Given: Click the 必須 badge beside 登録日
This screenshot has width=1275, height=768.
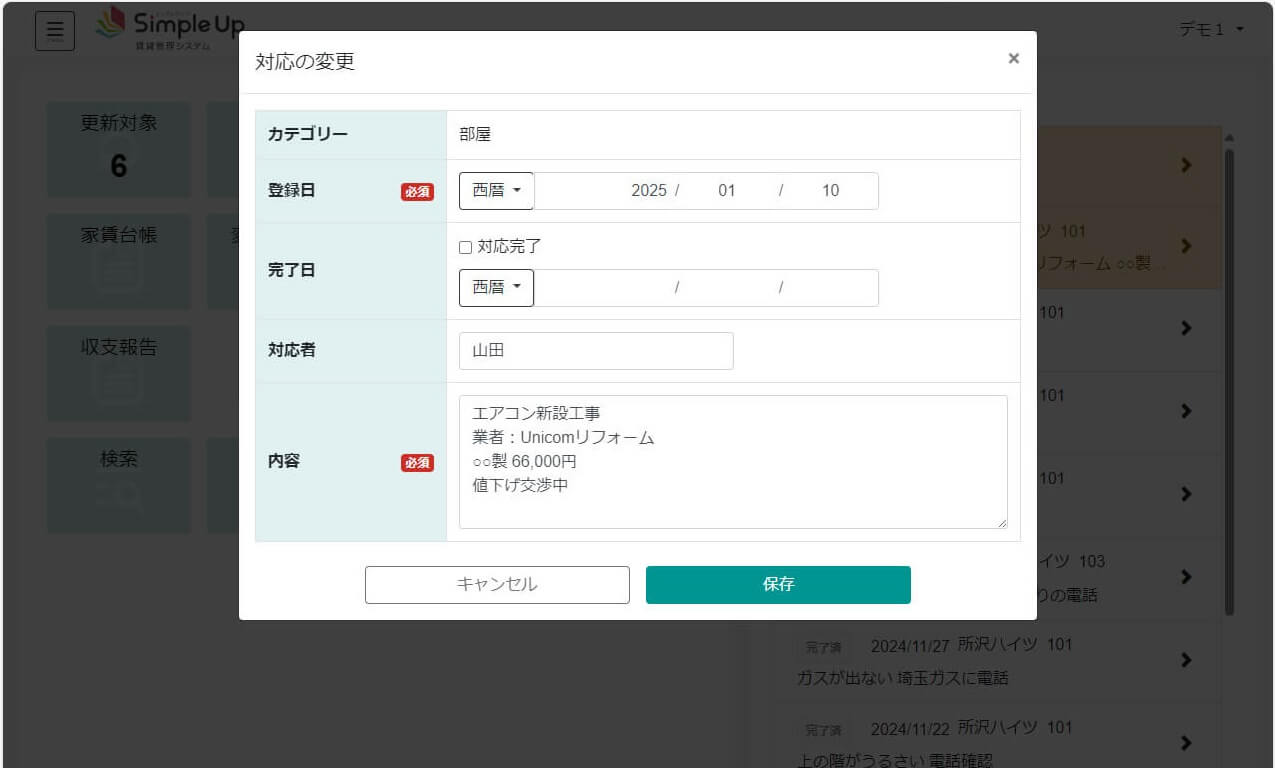Looking at the screenshot, I should 418,191.
